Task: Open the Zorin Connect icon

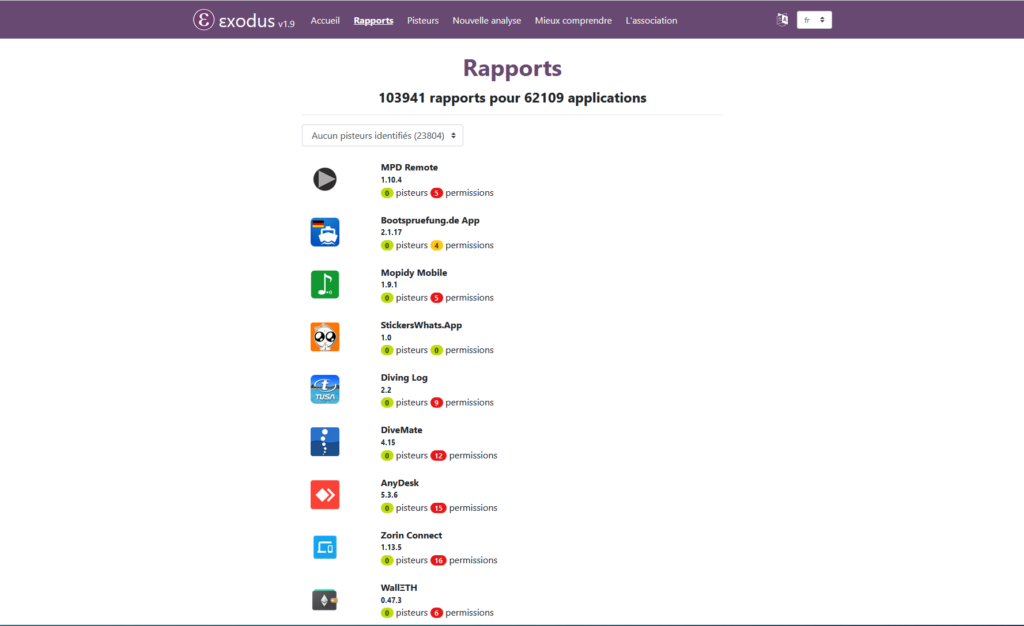Action: pyautogui.click(x=325, y=547)
